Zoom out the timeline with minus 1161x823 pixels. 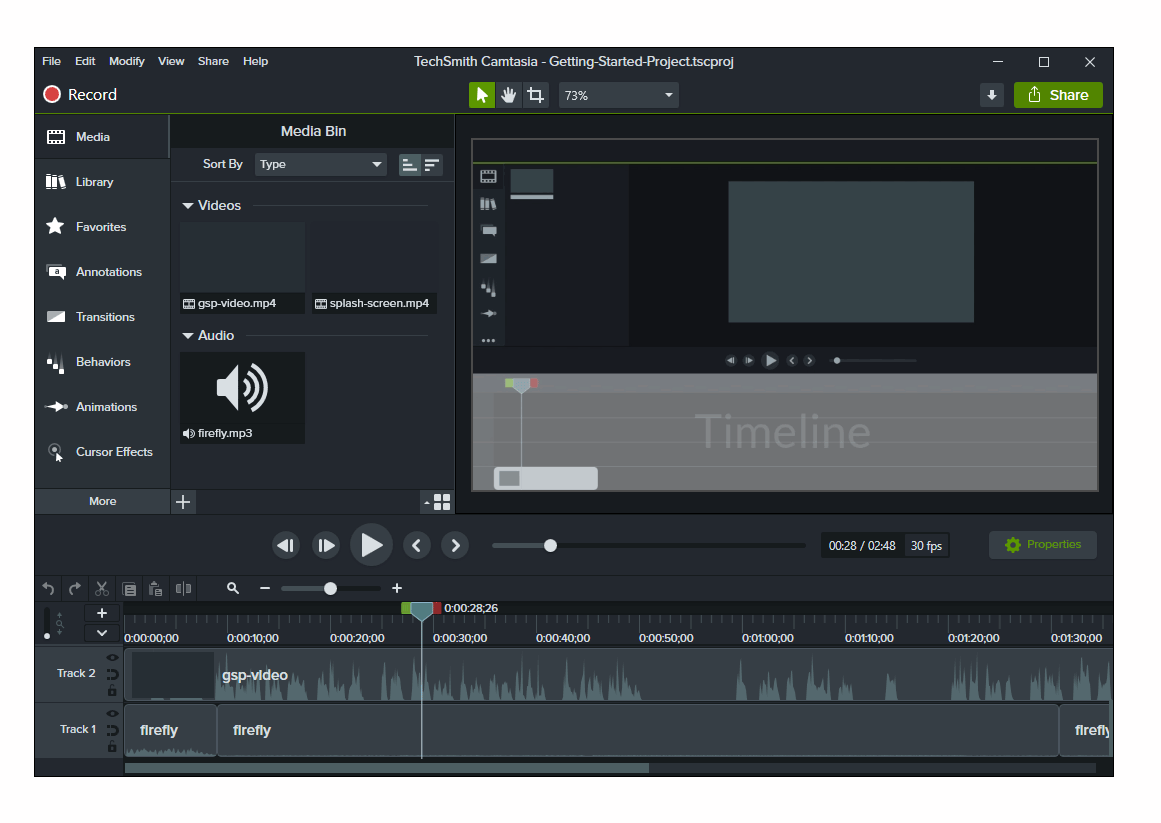[x=264, y=588]
